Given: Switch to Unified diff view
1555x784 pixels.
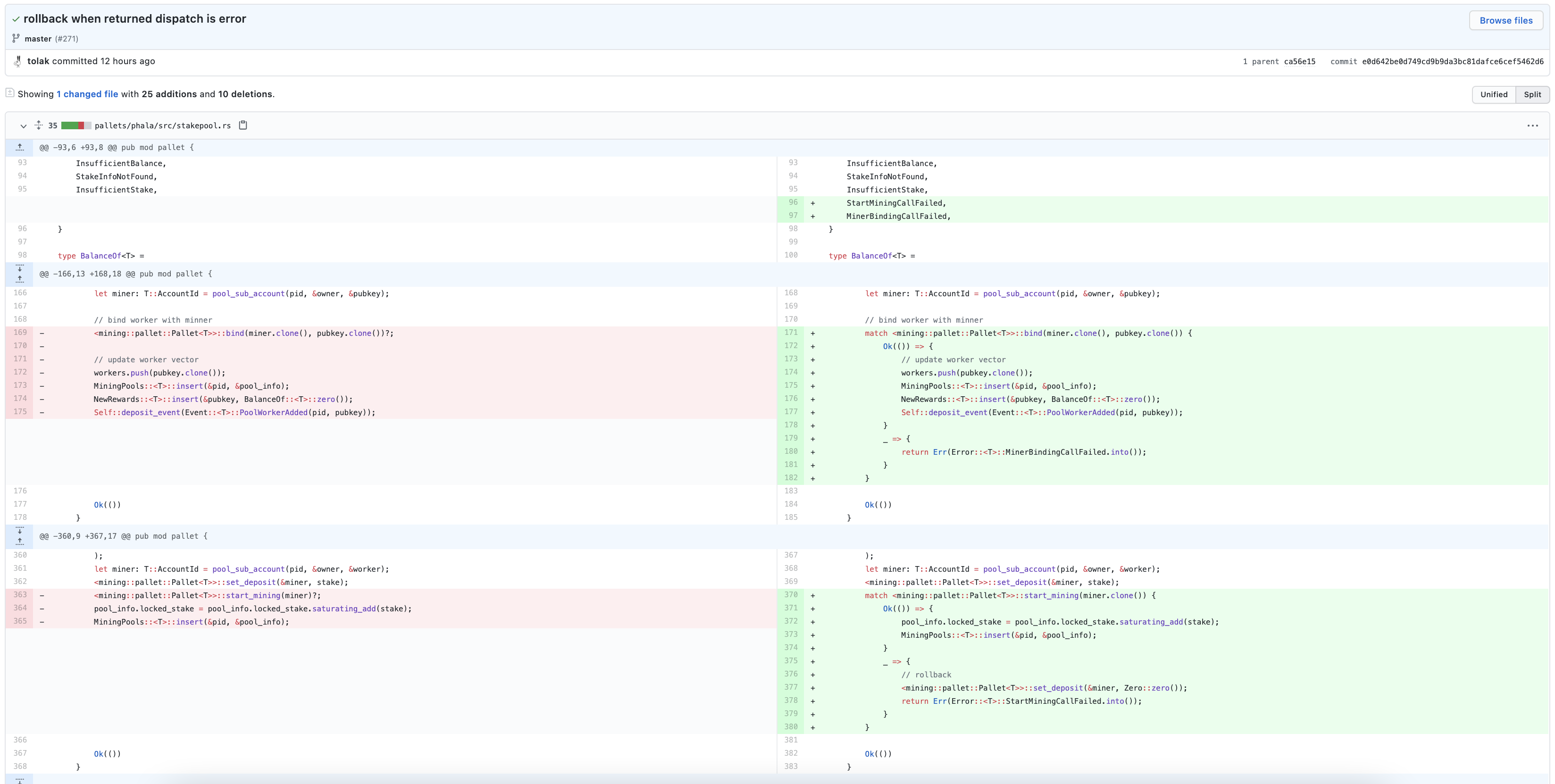Looking at the screenshot, I should [x=1493, y=94].
